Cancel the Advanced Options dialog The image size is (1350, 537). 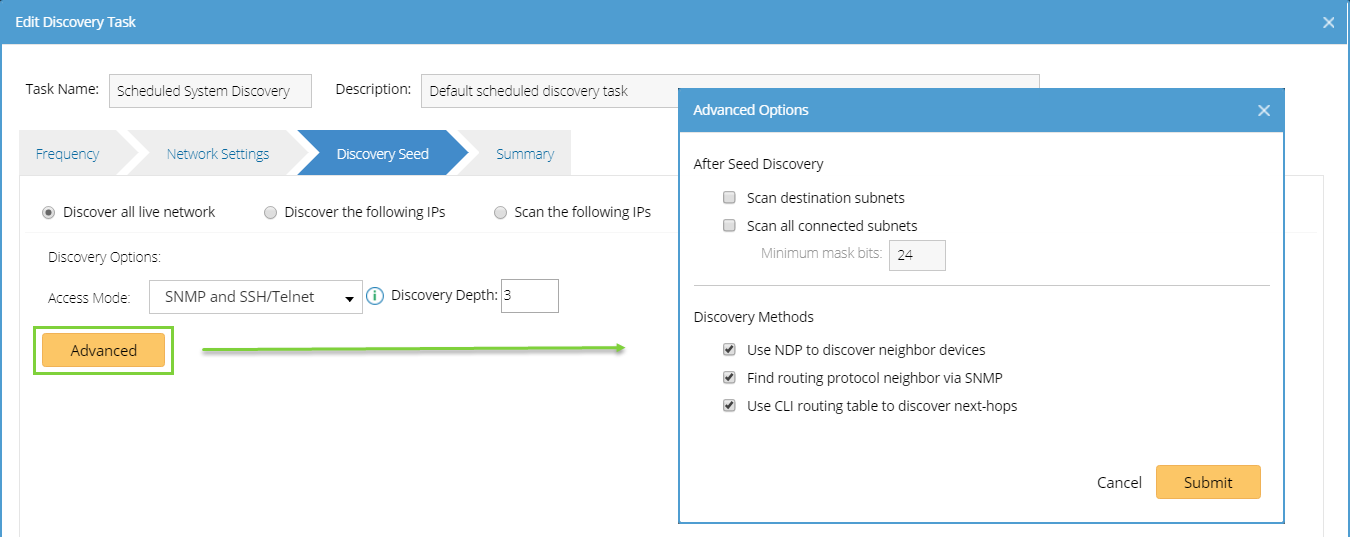(x=1119, y=482)
